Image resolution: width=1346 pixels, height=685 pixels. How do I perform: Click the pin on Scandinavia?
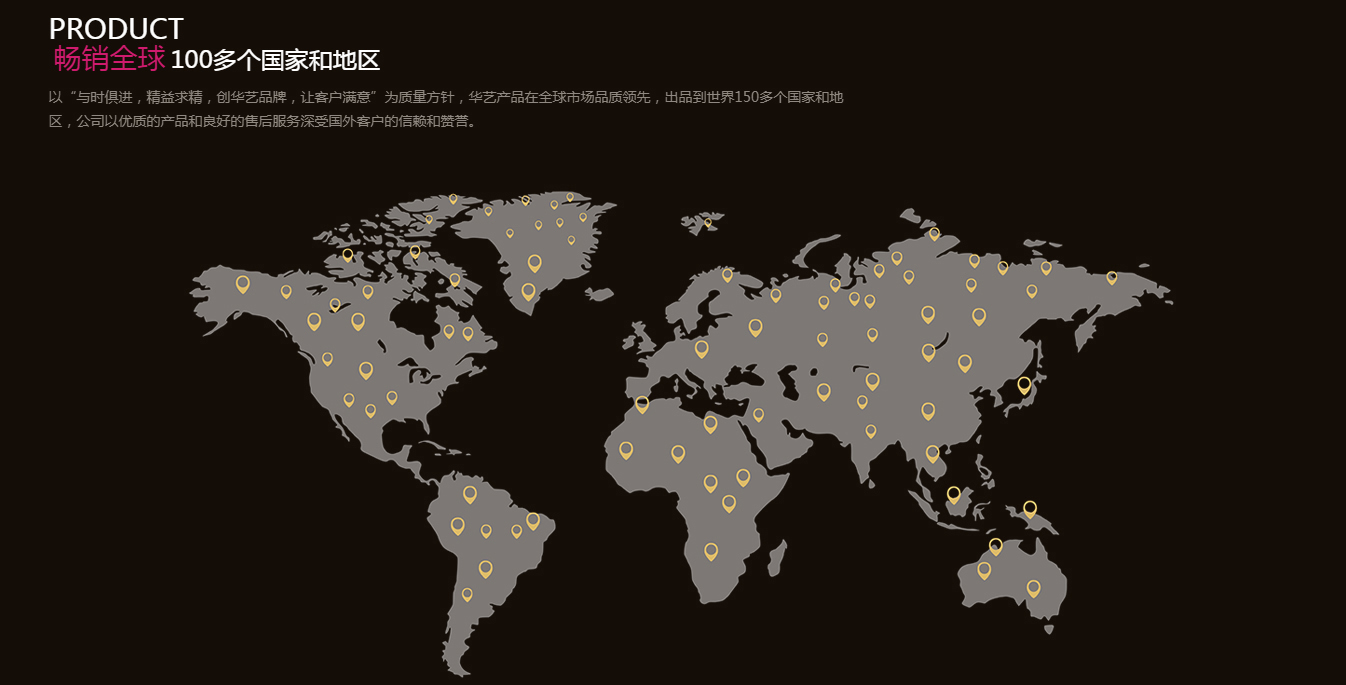pyautogui.click(x=727, y=274)
